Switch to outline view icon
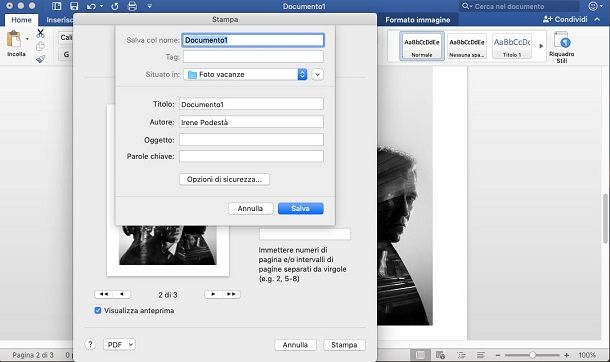 pos(461,355)
